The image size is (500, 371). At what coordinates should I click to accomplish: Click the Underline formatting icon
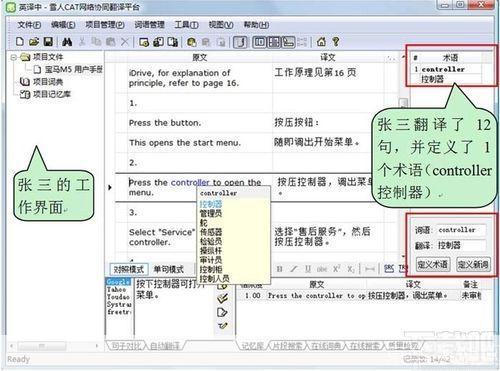308,269
